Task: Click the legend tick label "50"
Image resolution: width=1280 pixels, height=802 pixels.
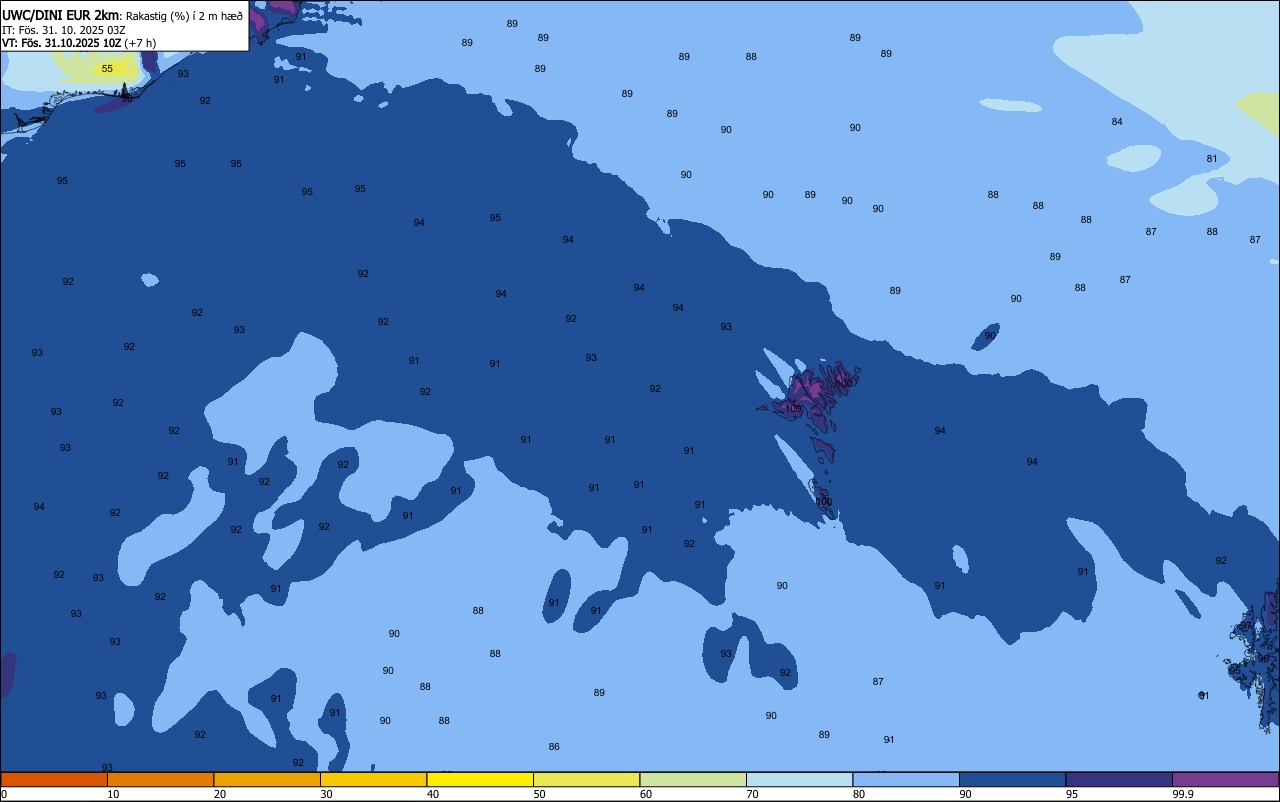Action: (x=539, y=794)
